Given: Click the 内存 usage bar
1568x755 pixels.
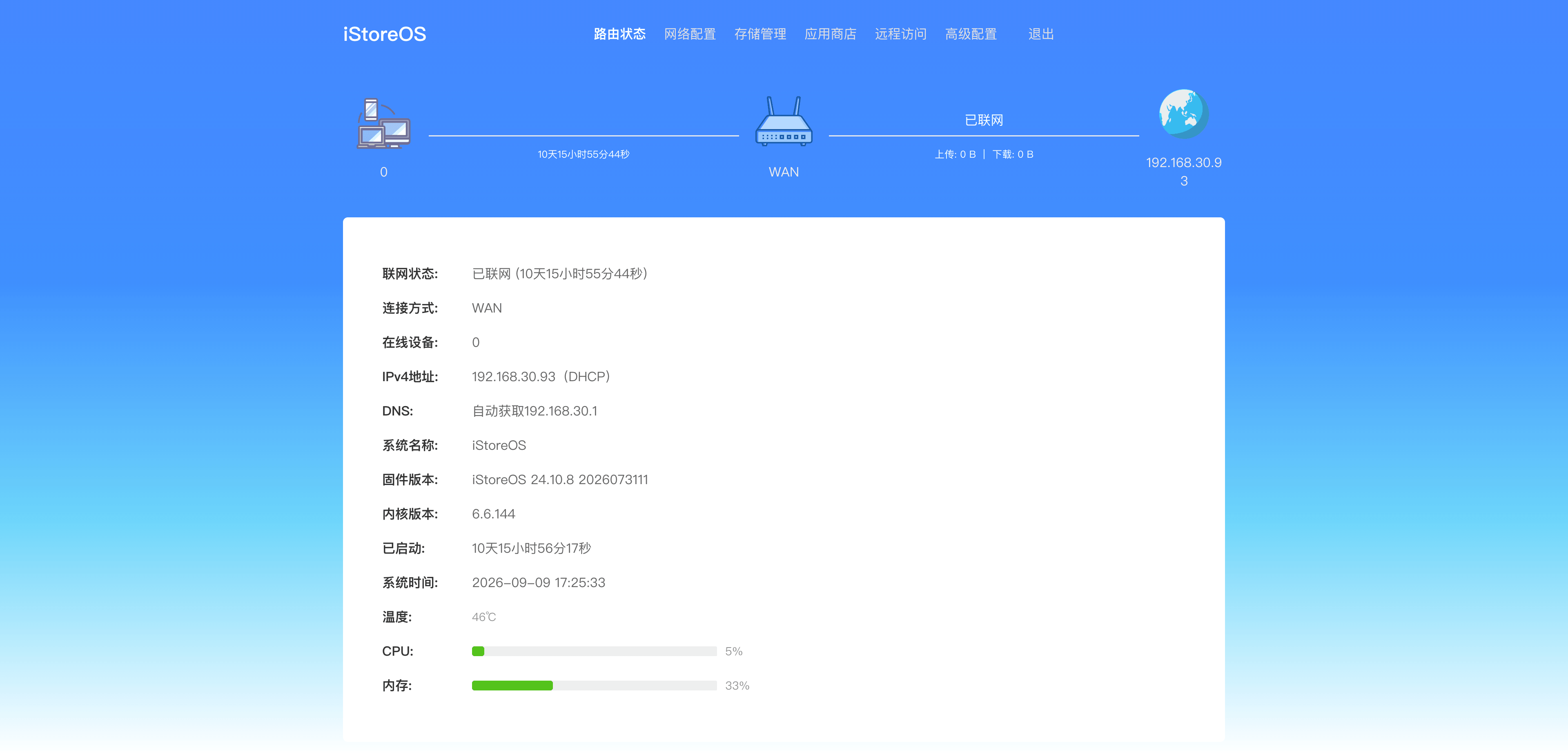Looking at the screenshot, I should [x=594, y=686].
